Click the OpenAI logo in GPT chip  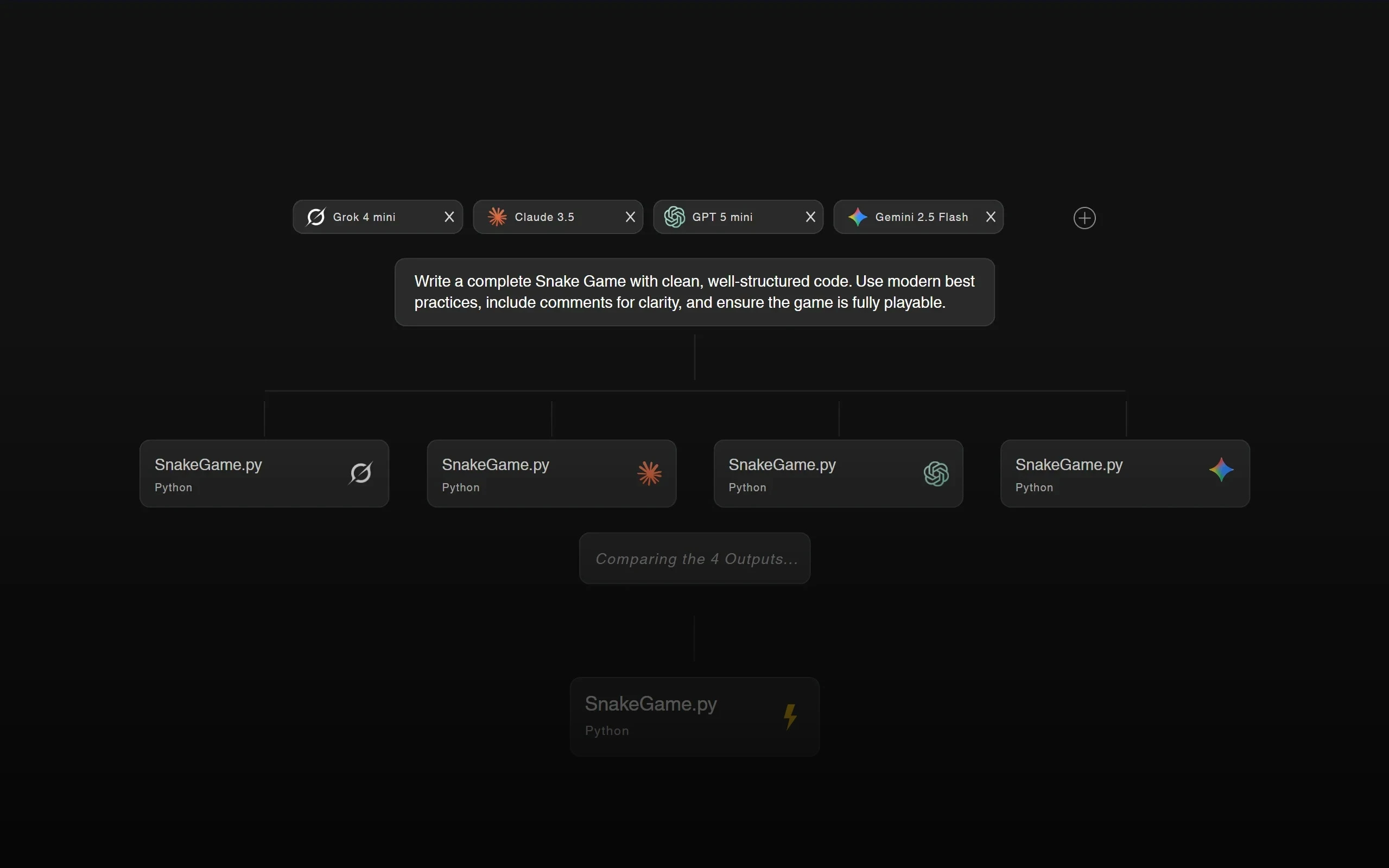674,217
